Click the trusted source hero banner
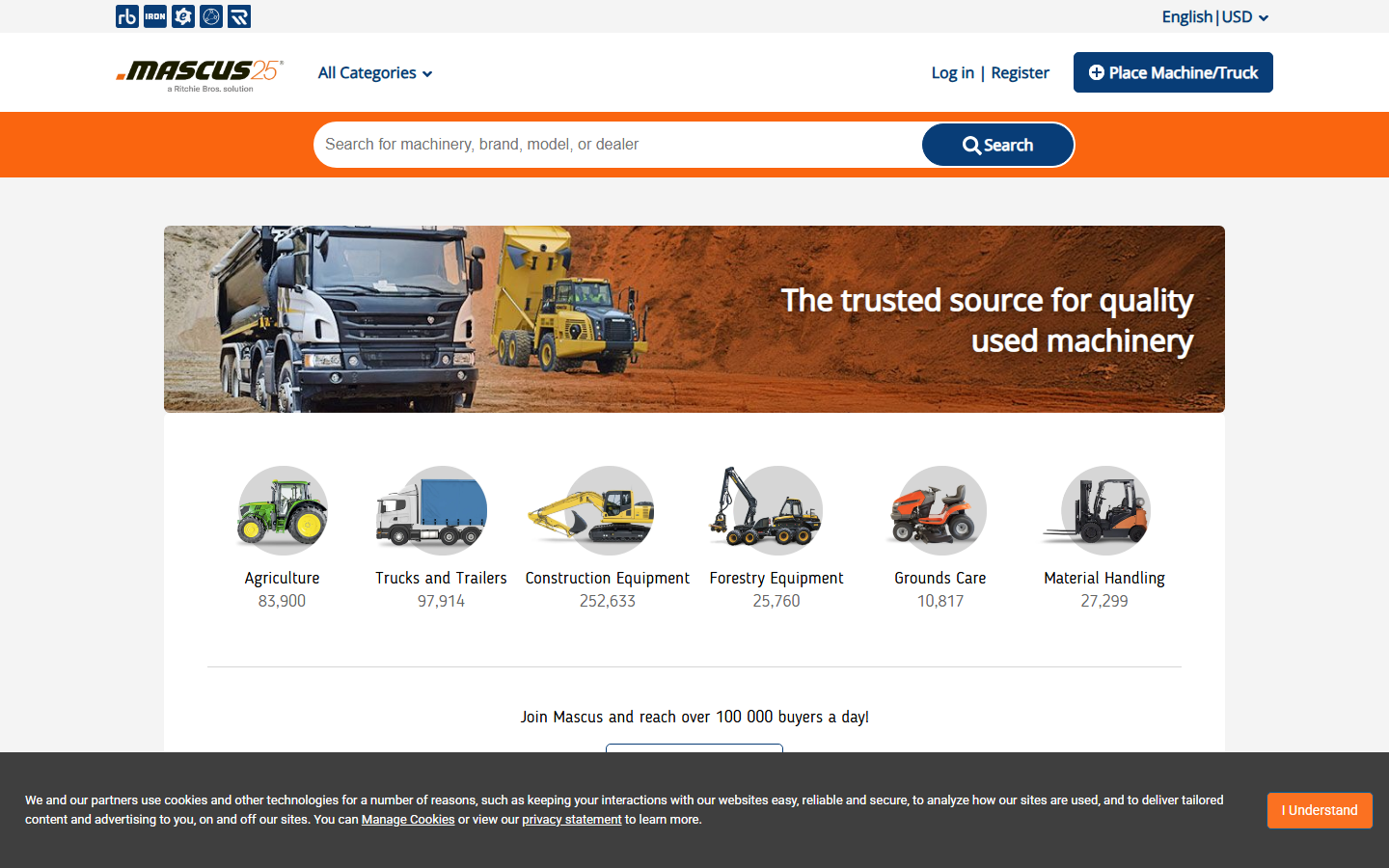Screen dimensions: 1389x868 click(x=694, y=319)
